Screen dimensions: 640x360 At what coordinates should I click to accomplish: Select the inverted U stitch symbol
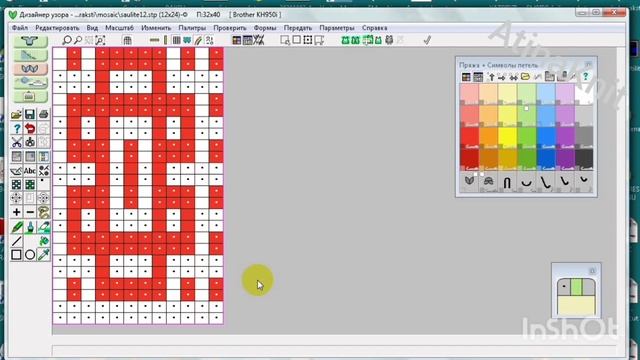tap(507, 182)
